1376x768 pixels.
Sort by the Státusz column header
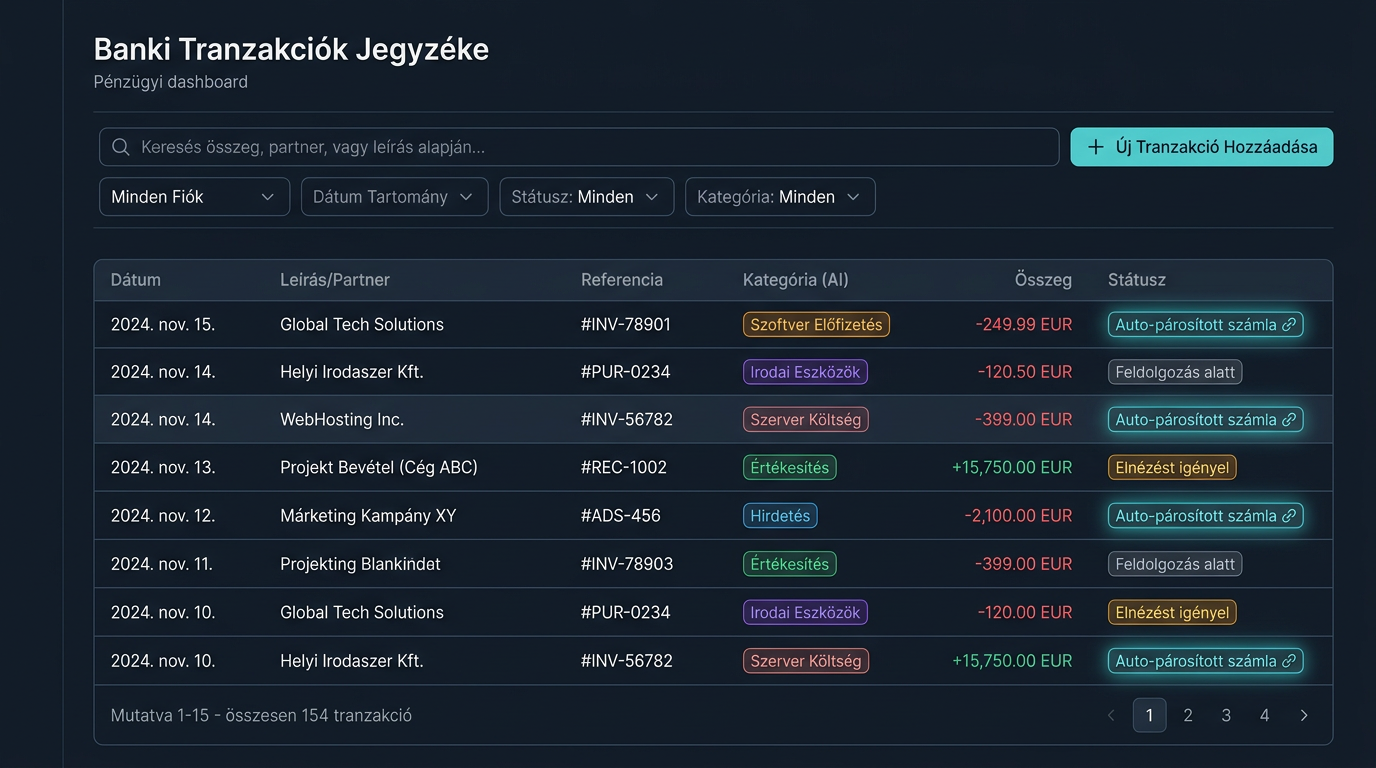[1137, 280]
